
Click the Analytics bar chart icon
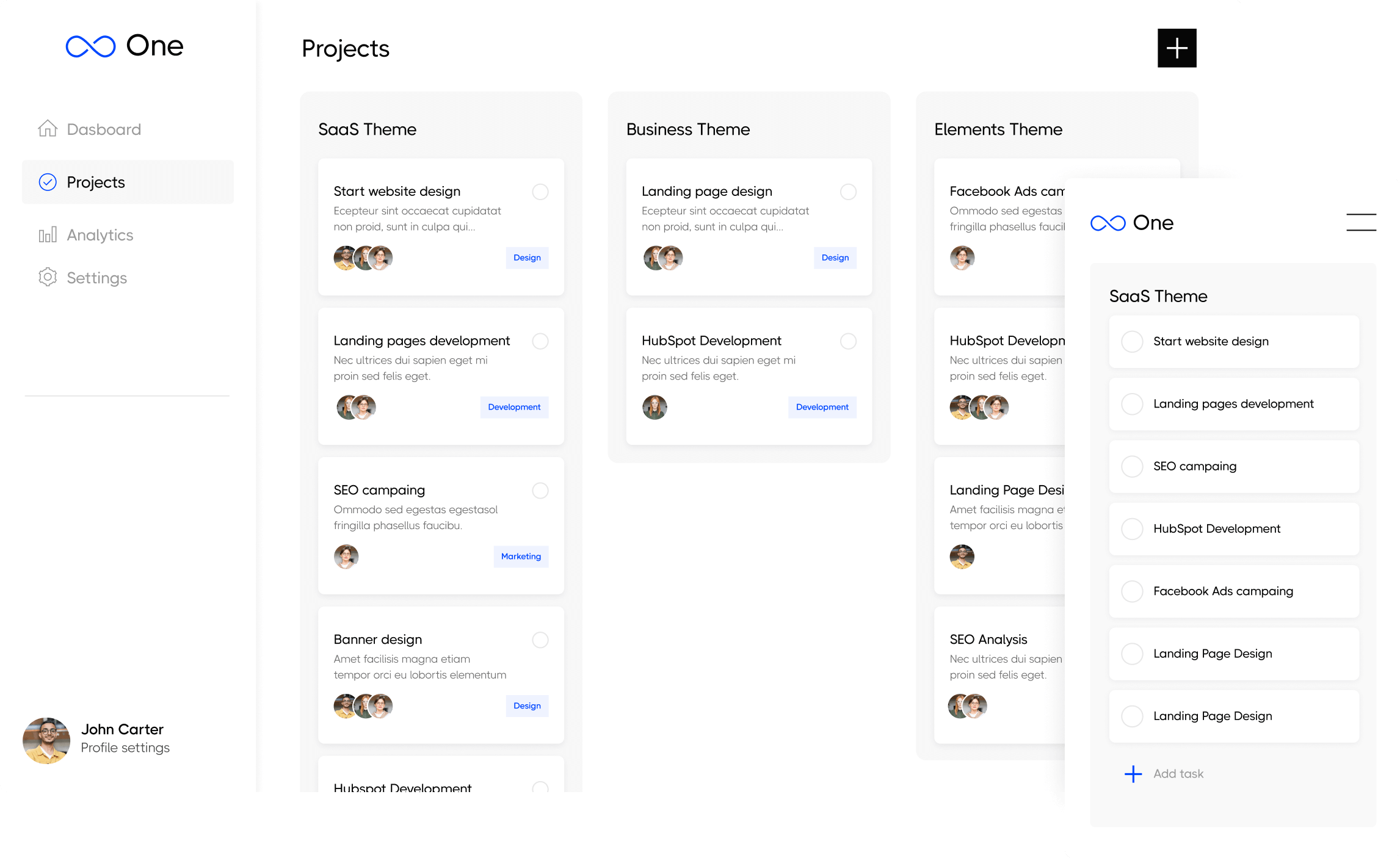click(48, 235)
